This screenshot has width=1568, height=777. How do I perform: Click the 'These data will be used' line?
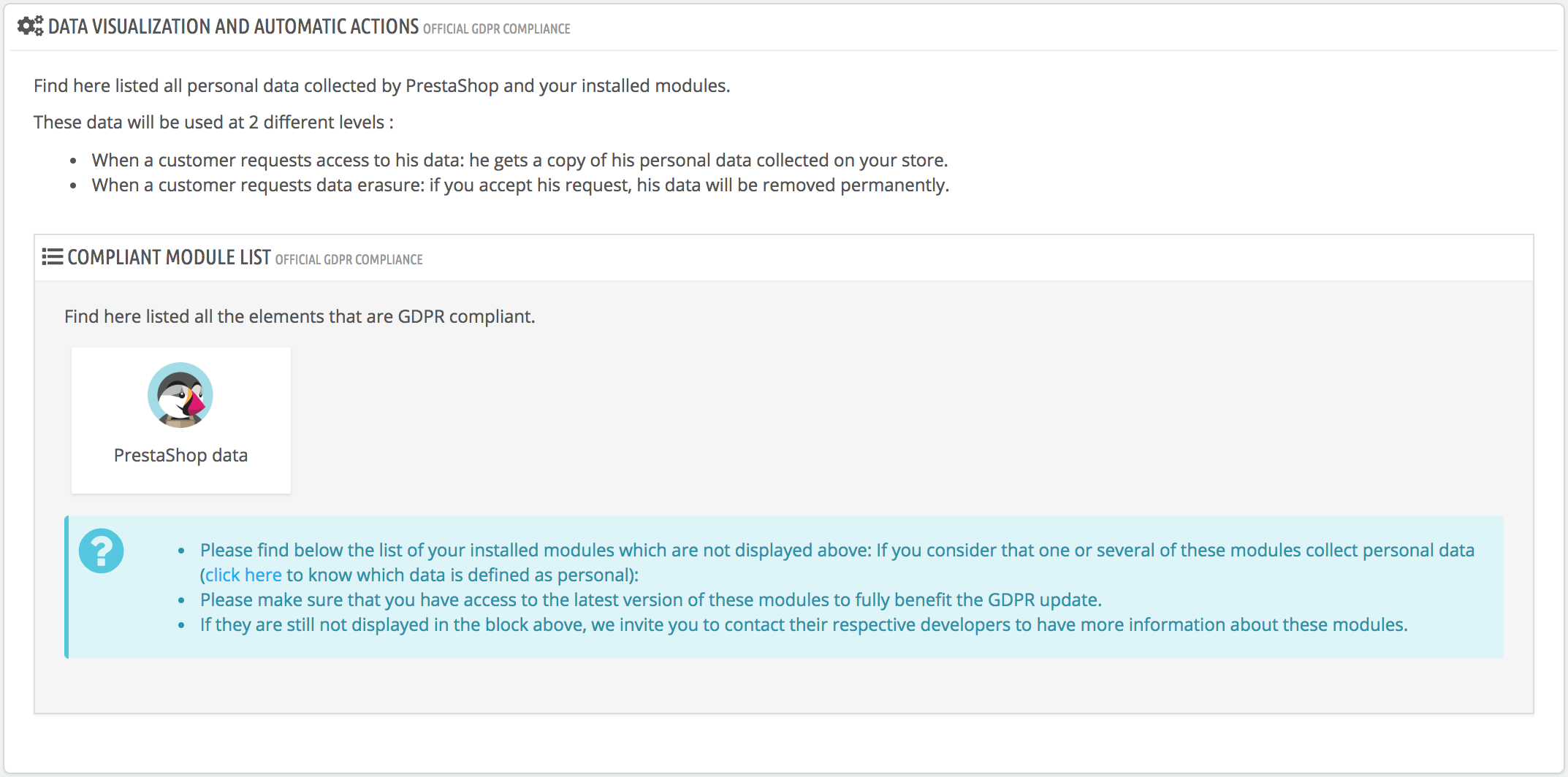pyautogui.click(x=213, y=123)
